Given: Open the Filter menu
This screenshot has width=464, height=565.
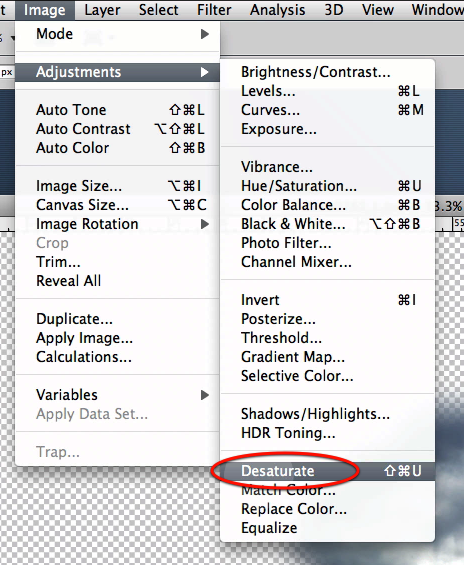Looking at the screenshot, I should coord(214,10).
